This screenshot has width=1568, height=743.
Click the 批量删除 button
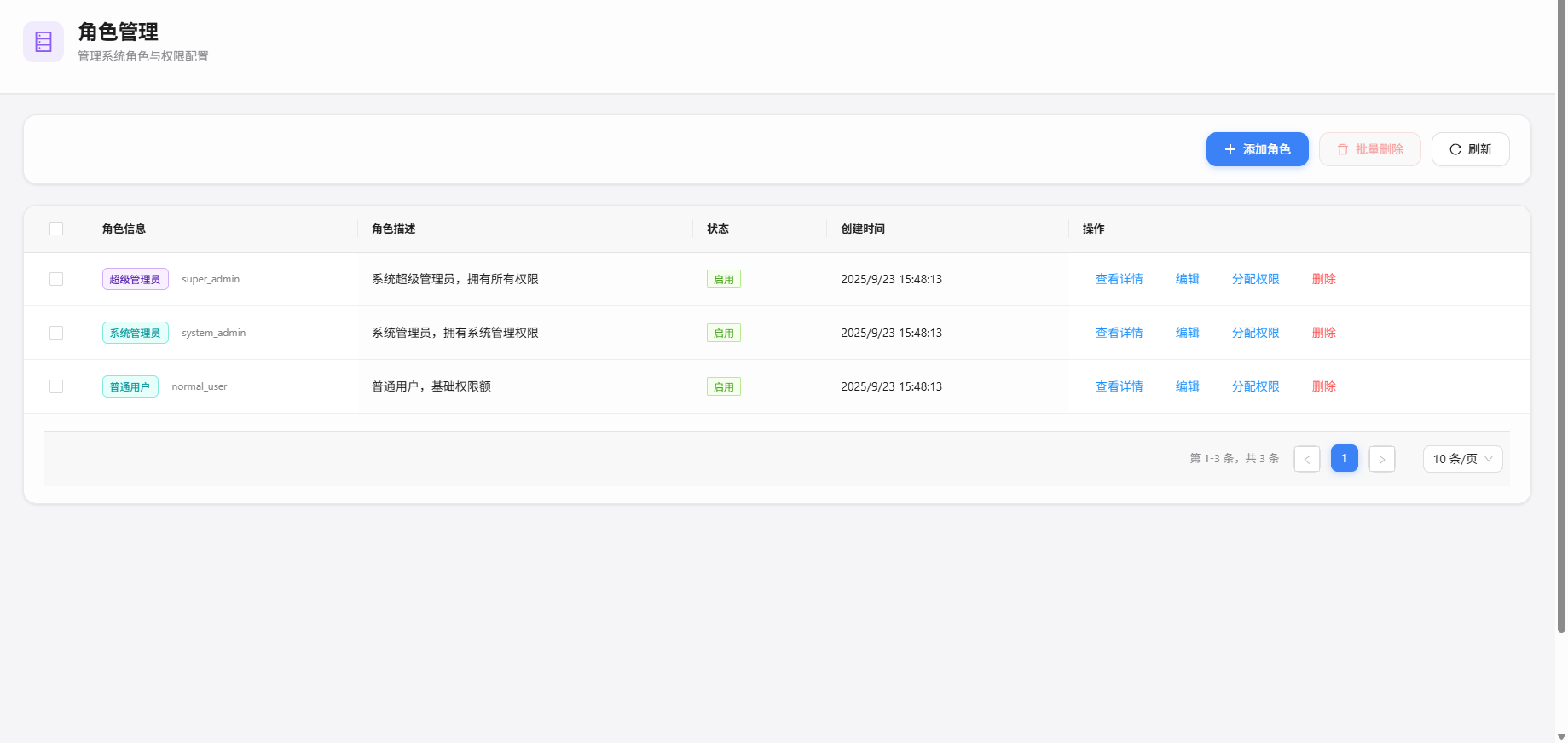click(x=1369, y=149)
